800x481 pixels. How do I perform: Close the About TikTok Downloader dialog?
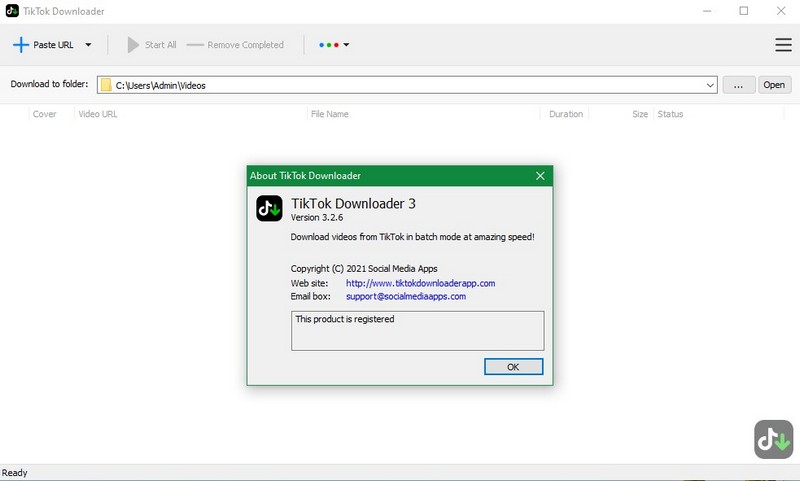point(540,176)
